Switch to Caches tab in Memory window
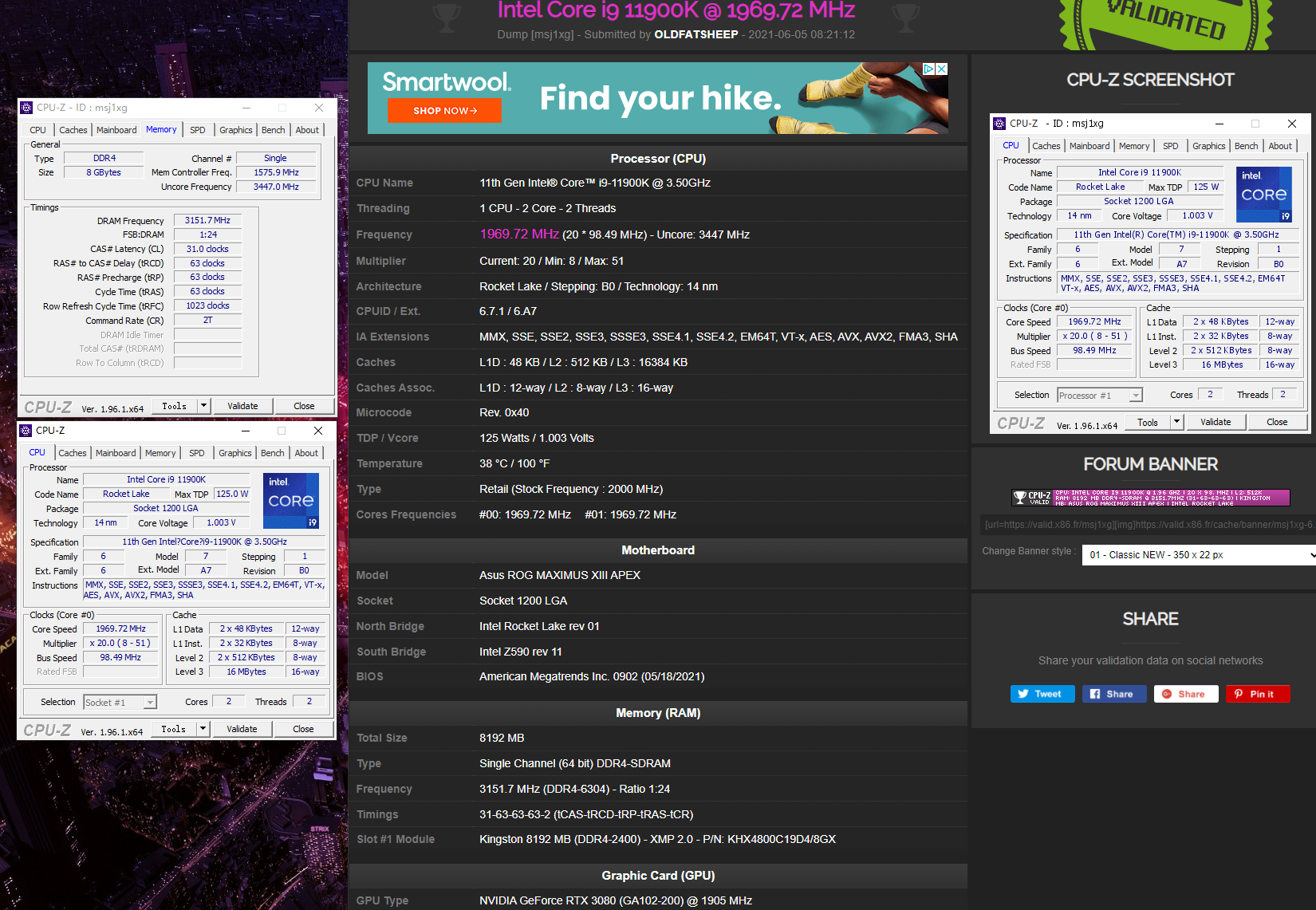 (x=73, y=130)
